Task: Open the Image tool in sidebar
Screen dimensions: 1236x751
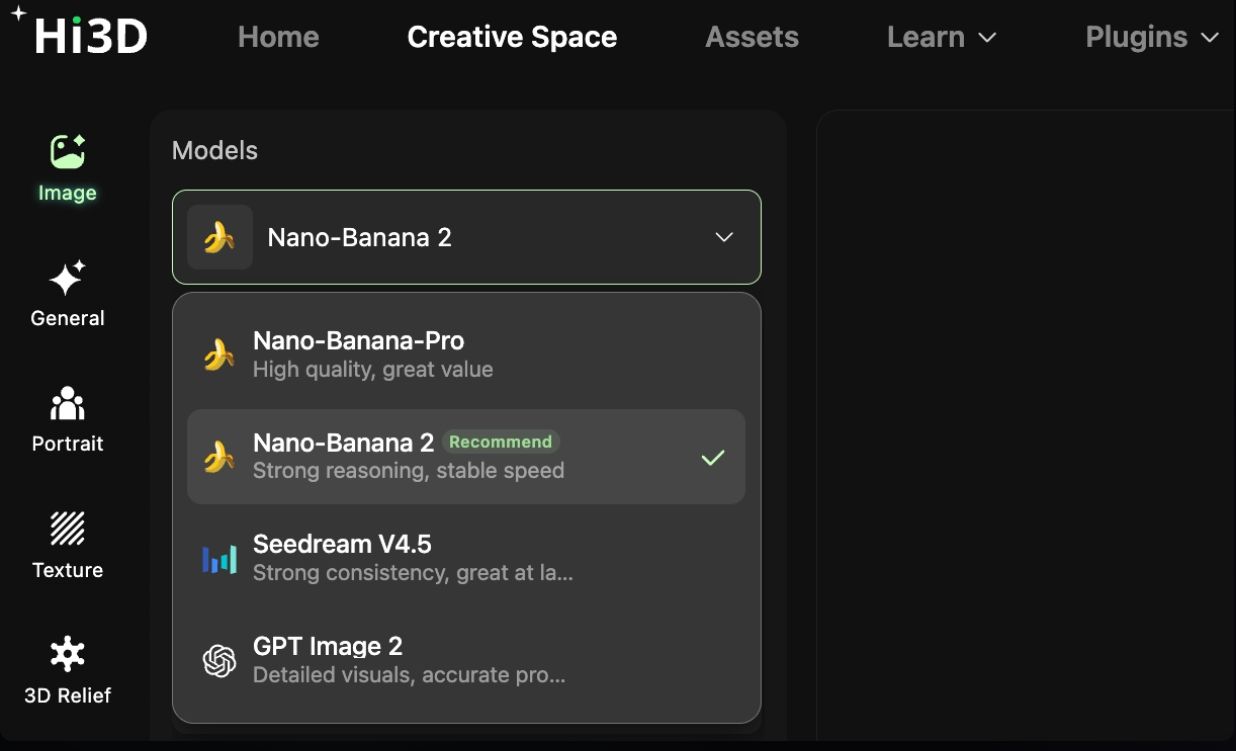Action: (x=67, y=167)
